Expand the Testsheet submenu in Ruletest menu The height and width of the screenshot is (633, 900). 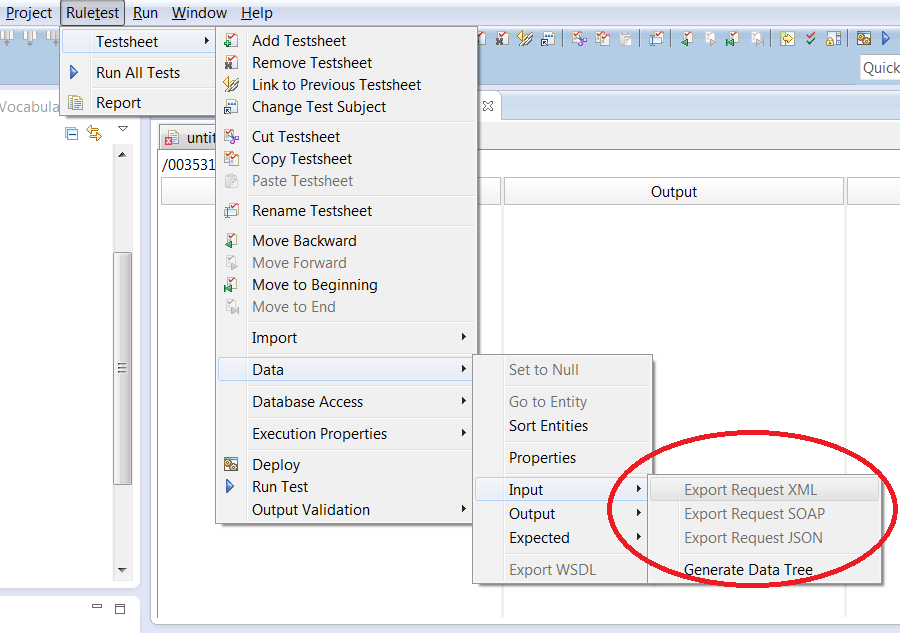(138, 42)
